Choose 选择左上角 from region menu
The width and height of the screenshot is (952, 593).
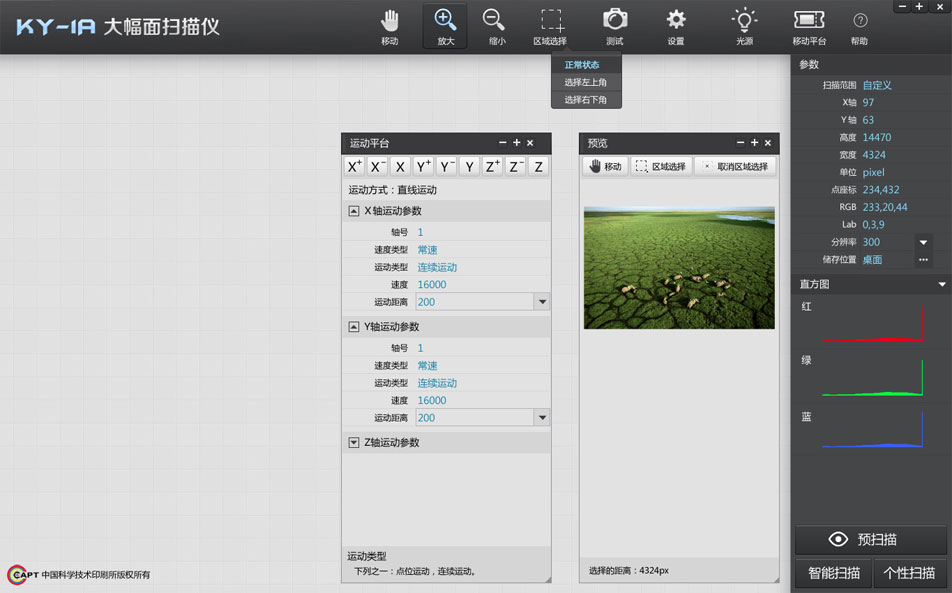pyautogui.click(x=585, y=82)
